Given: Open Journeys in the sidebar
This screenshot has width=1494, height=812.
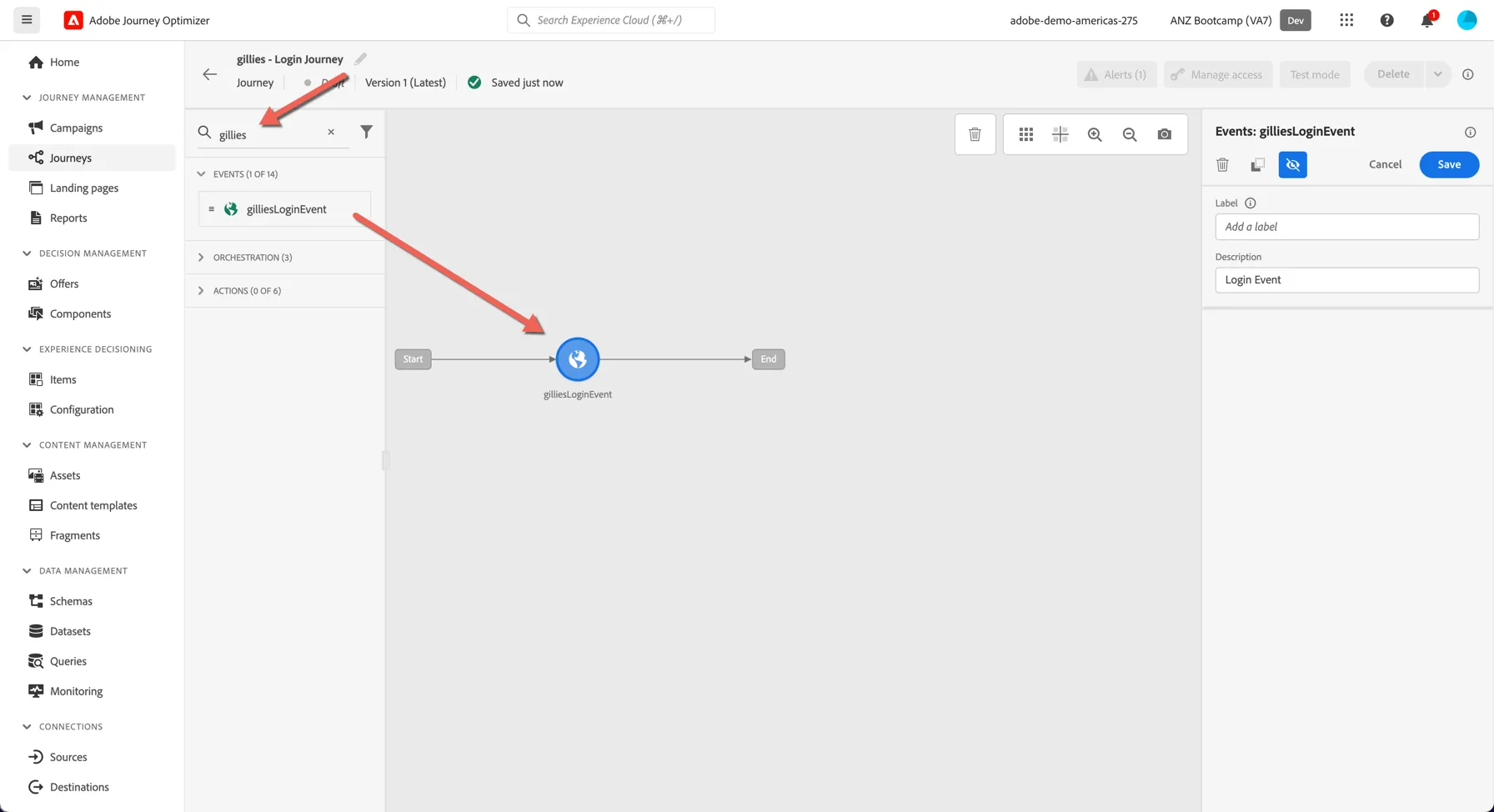Looking at the screenshot, I should pos(92,158).
